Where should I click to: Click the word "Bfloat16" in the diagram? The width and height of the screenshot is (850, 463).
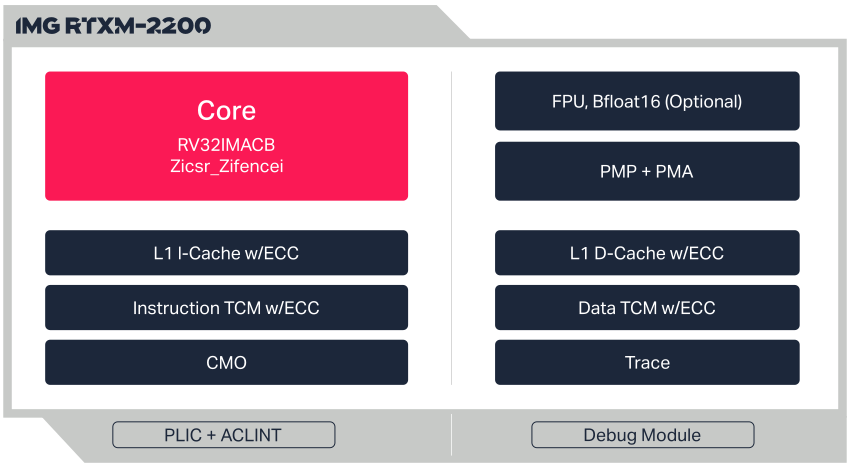626,101
